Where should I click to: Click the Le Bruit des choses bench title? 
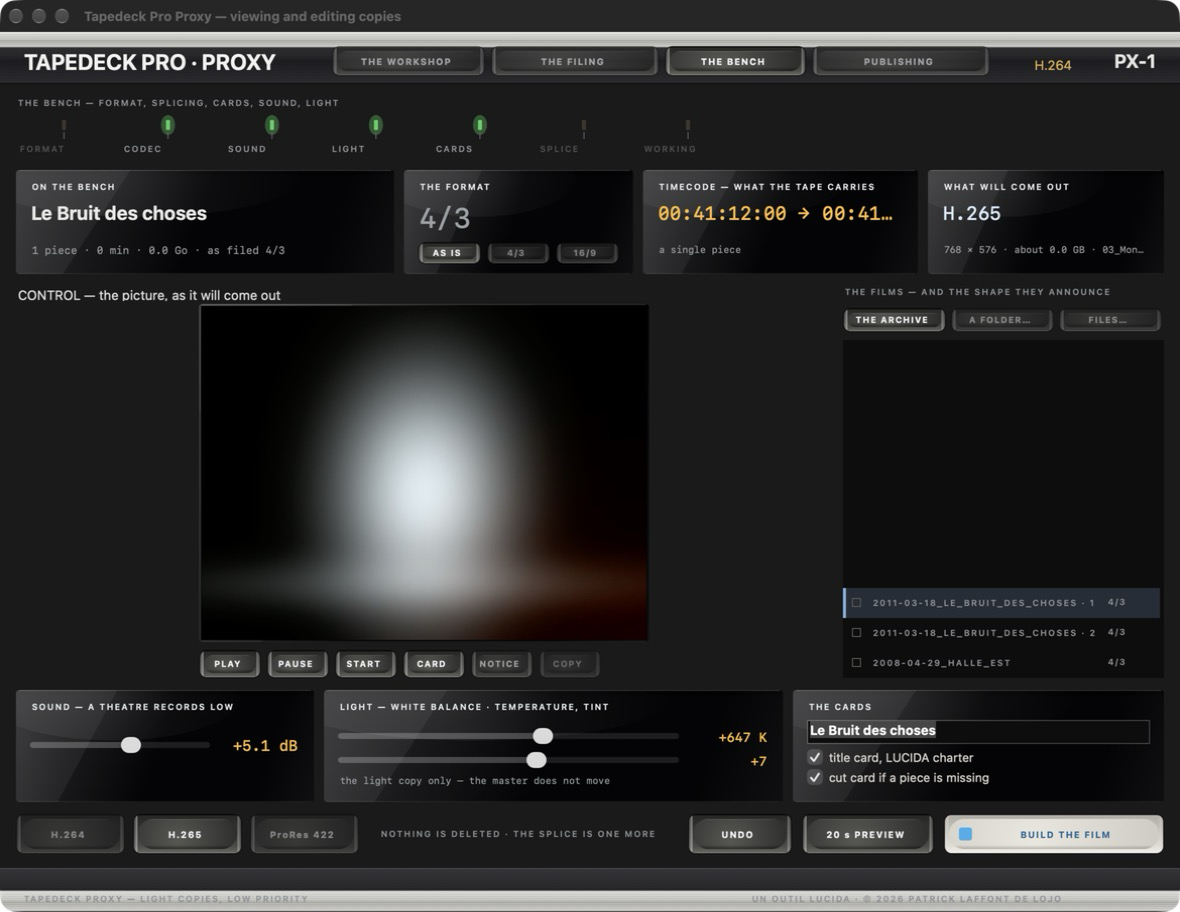click(119, 214)
